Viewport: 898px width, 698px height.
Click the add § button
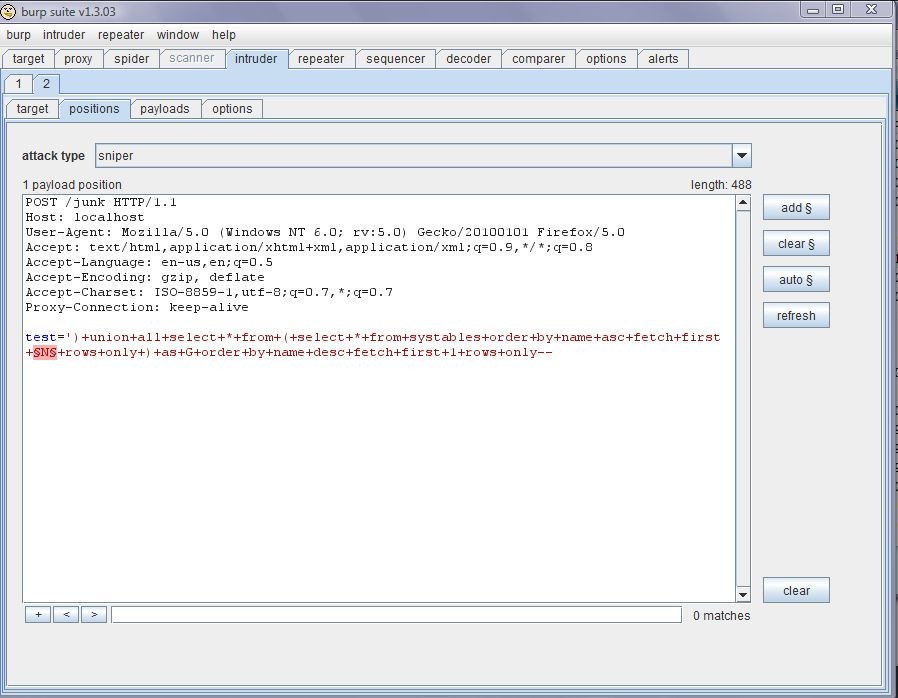point(796,208)
